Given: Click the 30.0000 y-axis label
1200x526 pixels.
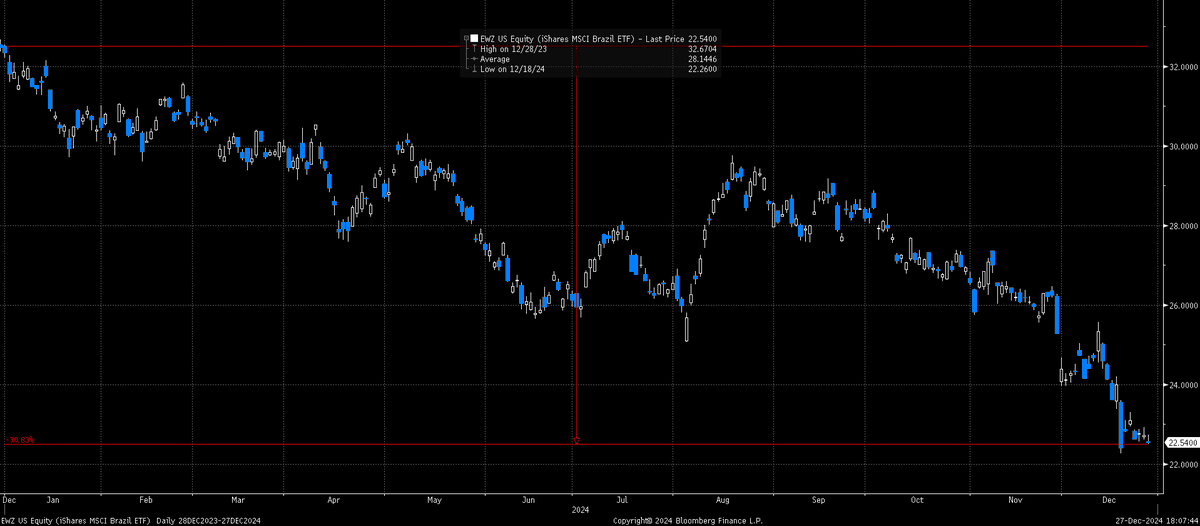Looking at the screenshot, I should tap(1183, 146).
